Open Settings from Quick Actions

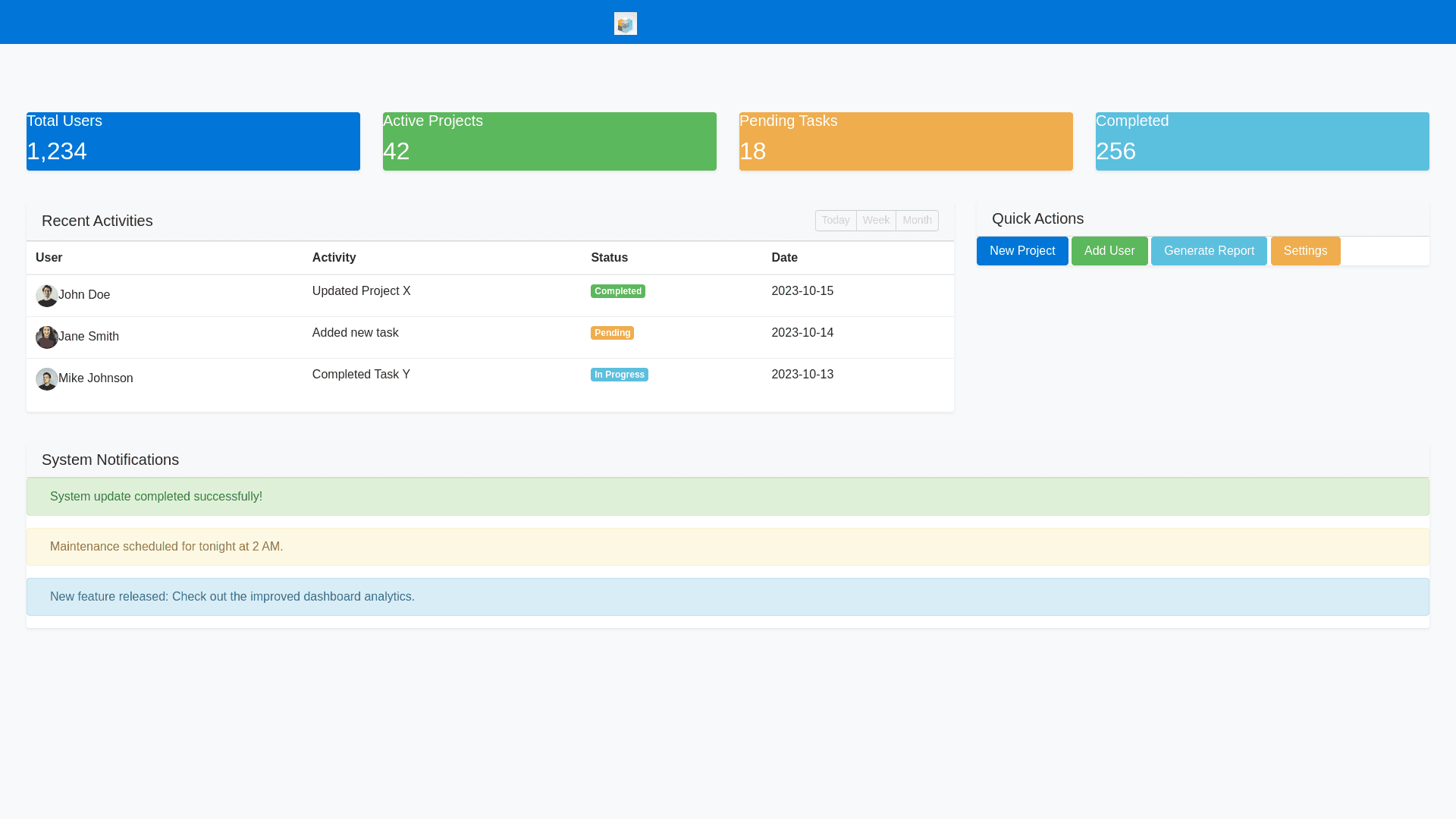coord(1305,250)
